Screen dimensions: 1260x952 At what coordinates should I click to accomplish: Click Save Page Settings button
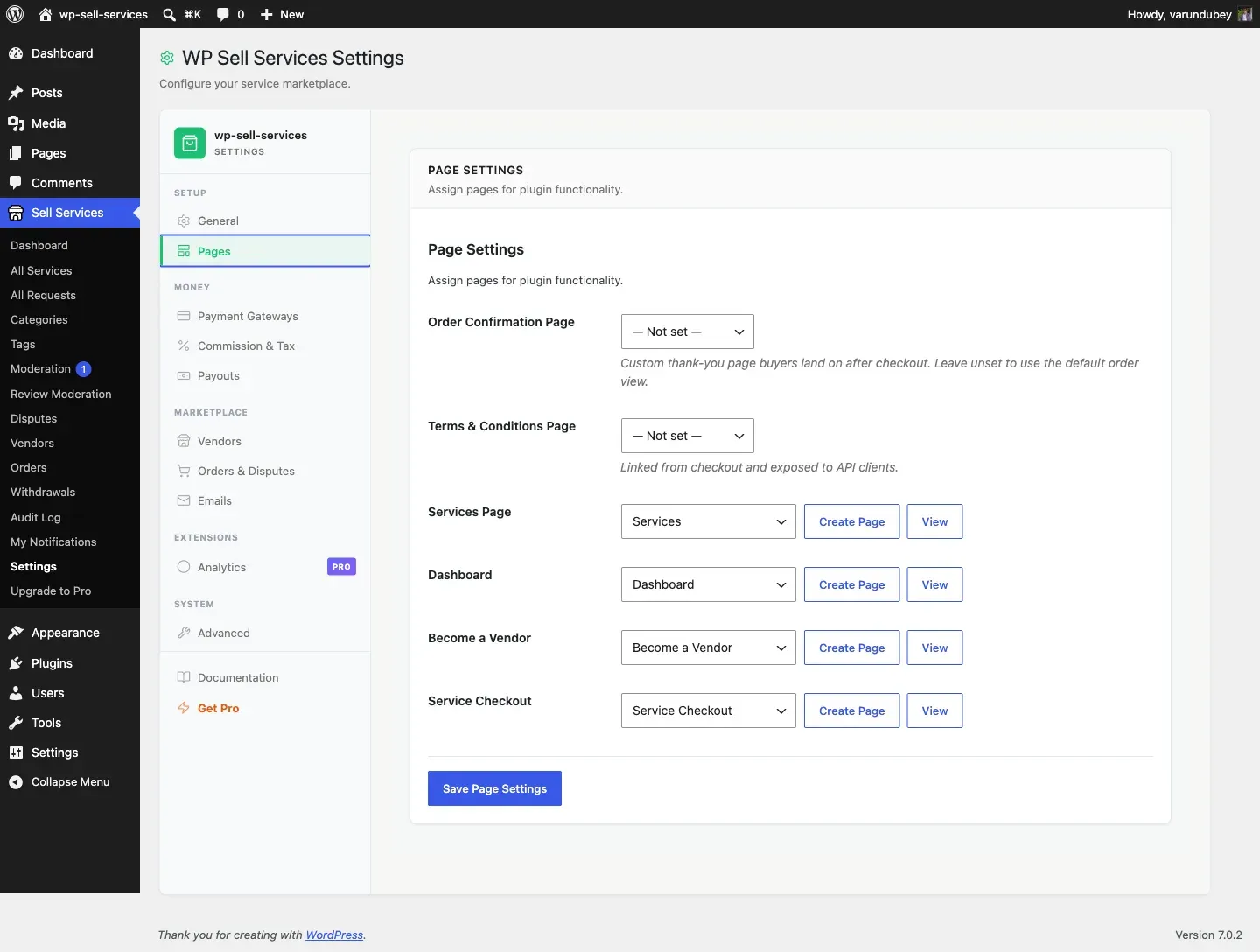point(494,788)
